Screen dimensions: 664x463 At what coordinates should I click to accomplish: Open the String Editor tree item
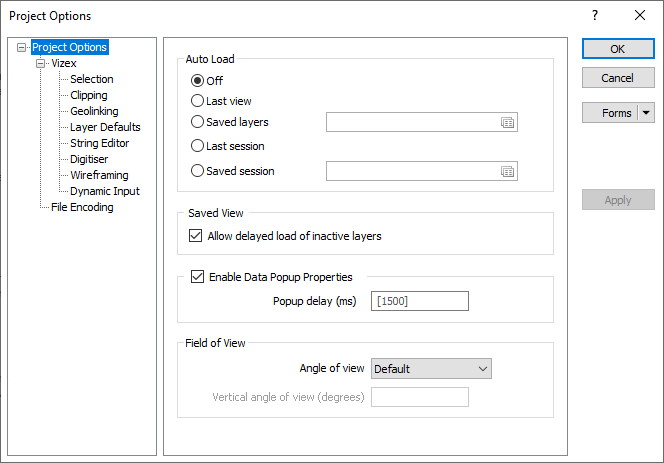[99, 143]
